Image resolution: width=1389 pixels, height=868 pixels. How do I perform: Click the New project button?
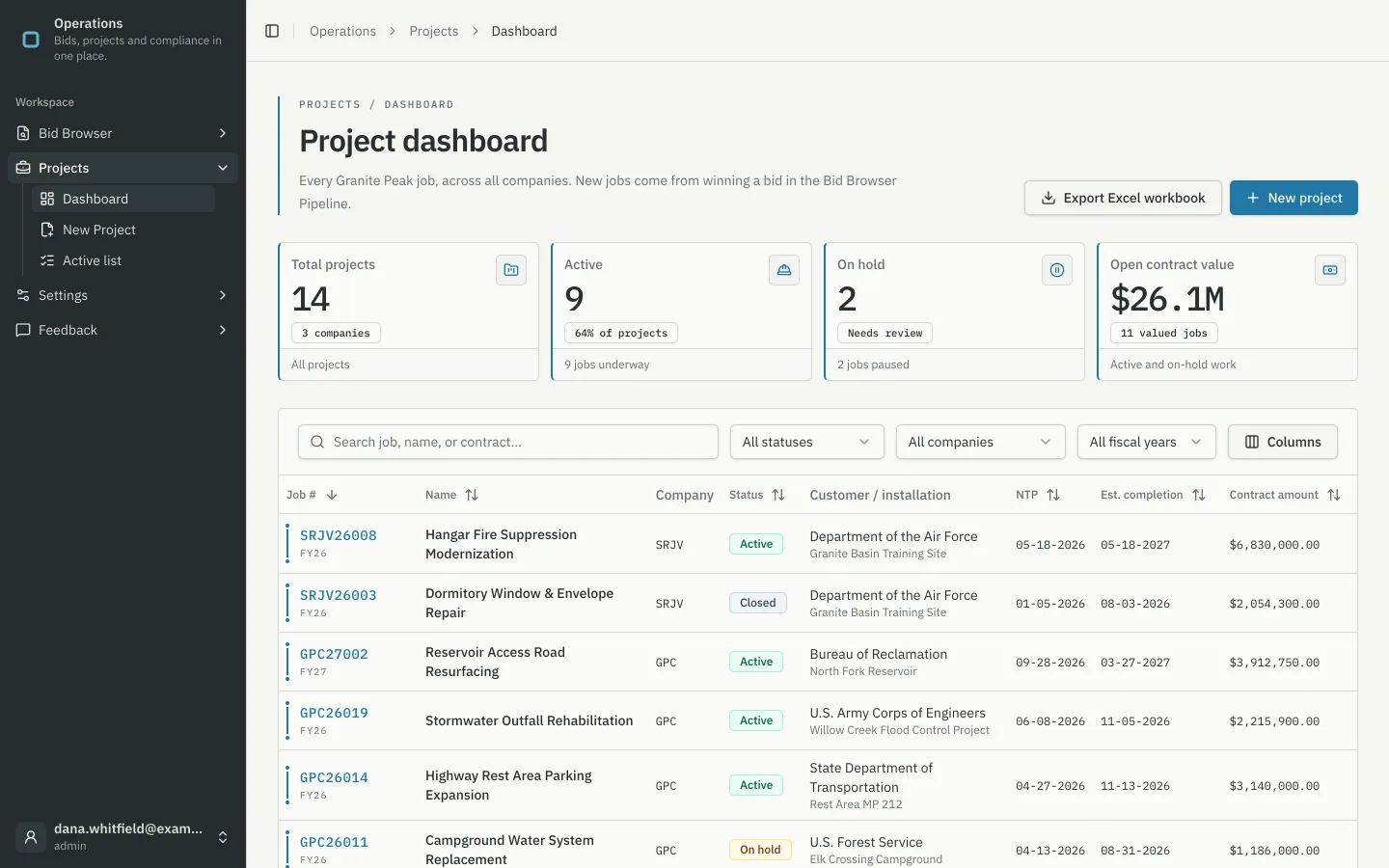1294,198
